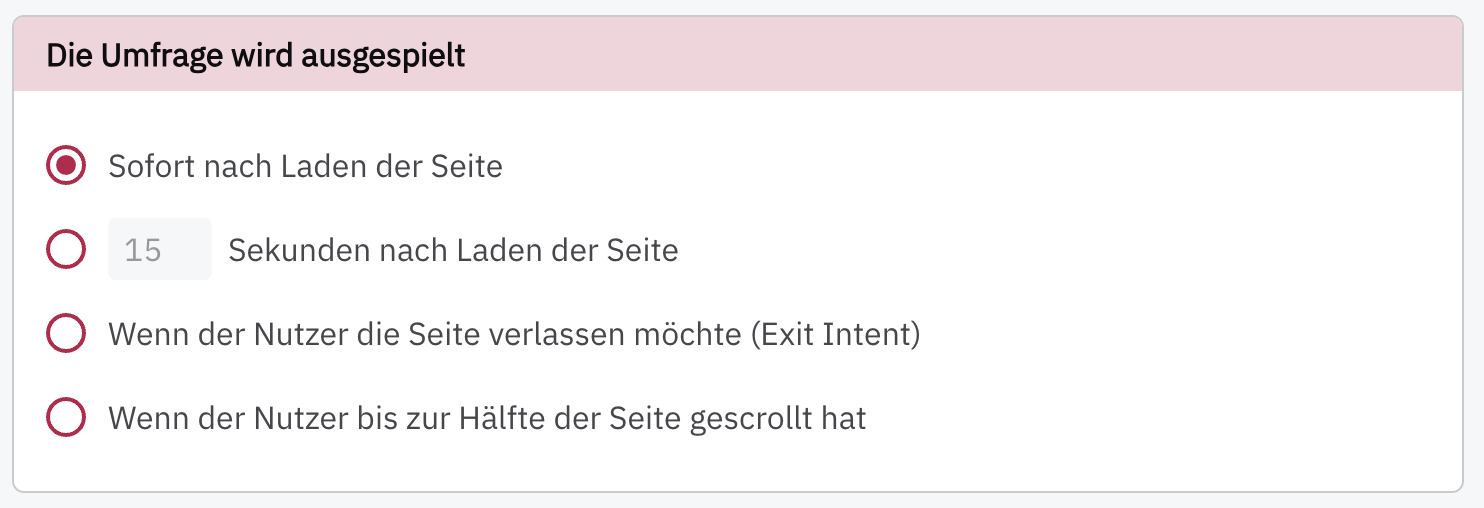This screenshot has width=1484, height=508.
Task: Choose the Exit Intent radio option
Action: [x=66, y=334]
